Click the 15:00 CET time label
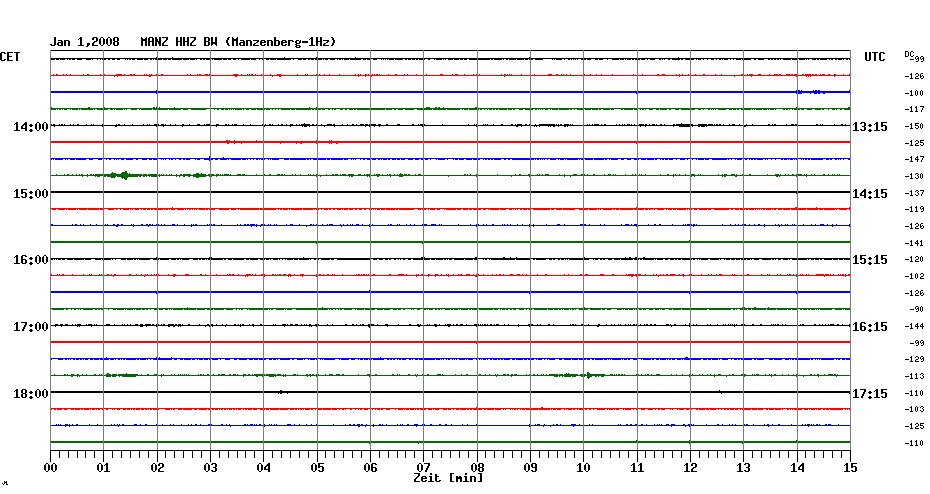930x494 pixels. (31, 193)
